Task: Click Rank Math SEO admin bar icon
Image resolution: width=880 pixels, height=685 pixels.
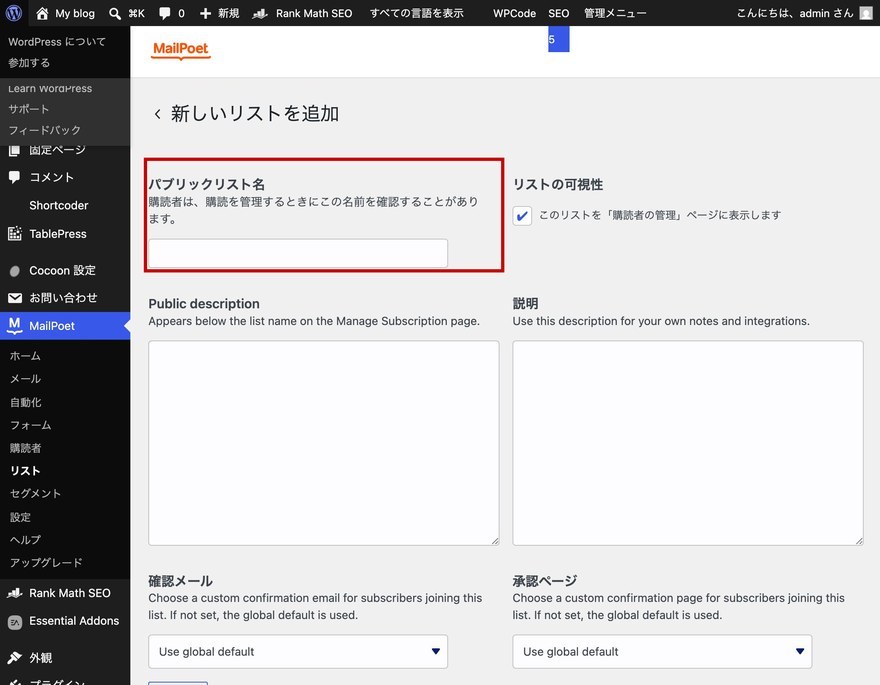Action: [x=259, y=13]
